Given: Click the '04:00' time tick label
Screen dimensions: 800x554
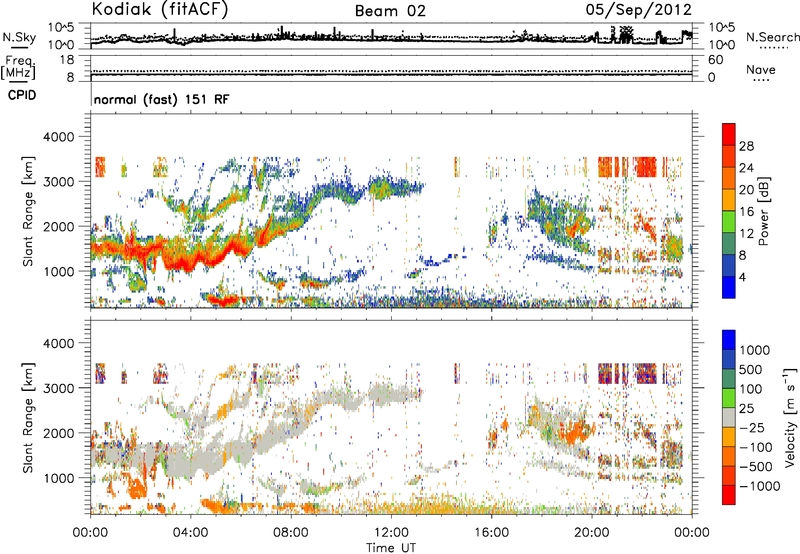Looking at the screenshot, I should (x=190, y=533).
